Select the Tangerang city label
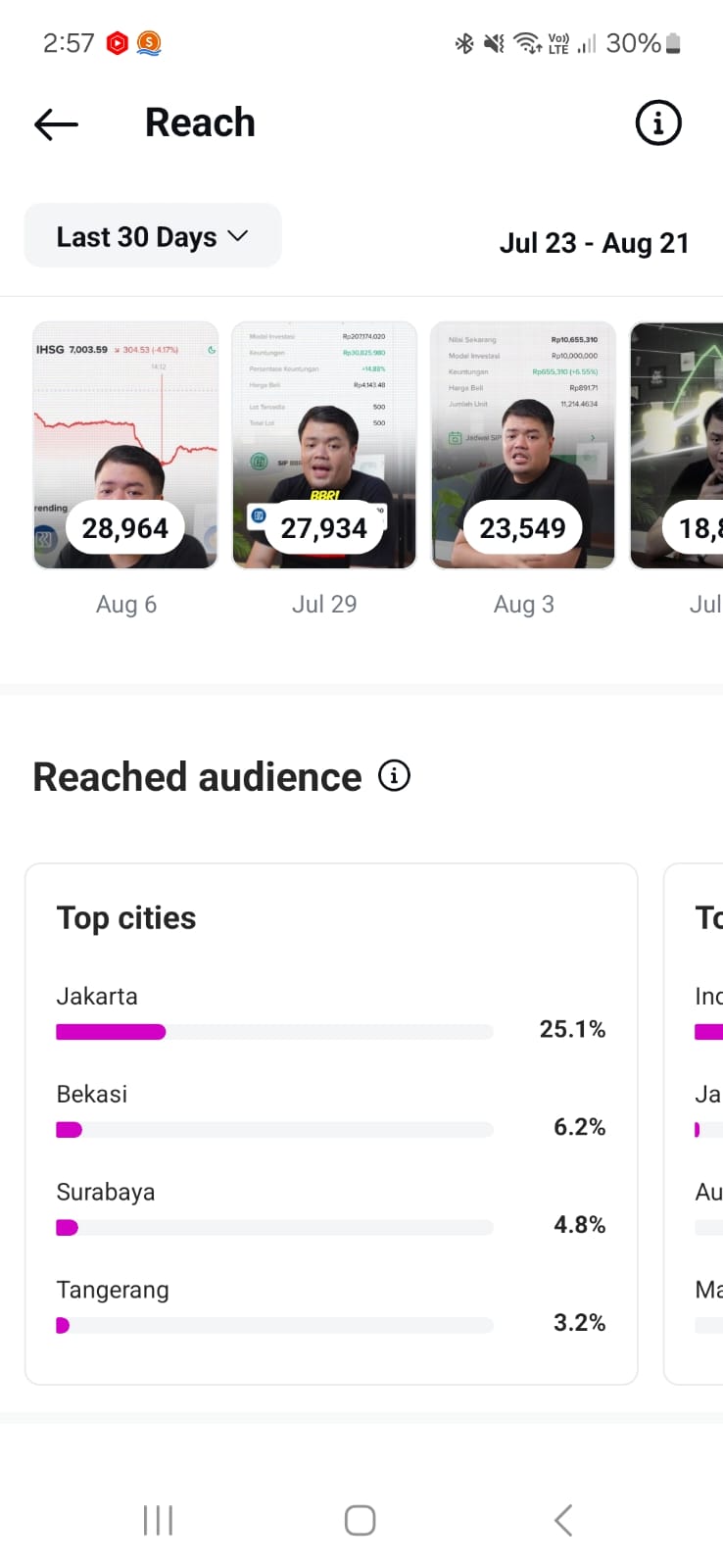This screenshot has height=1568, width=723. pyautogui.click(x=113, y=1290)
